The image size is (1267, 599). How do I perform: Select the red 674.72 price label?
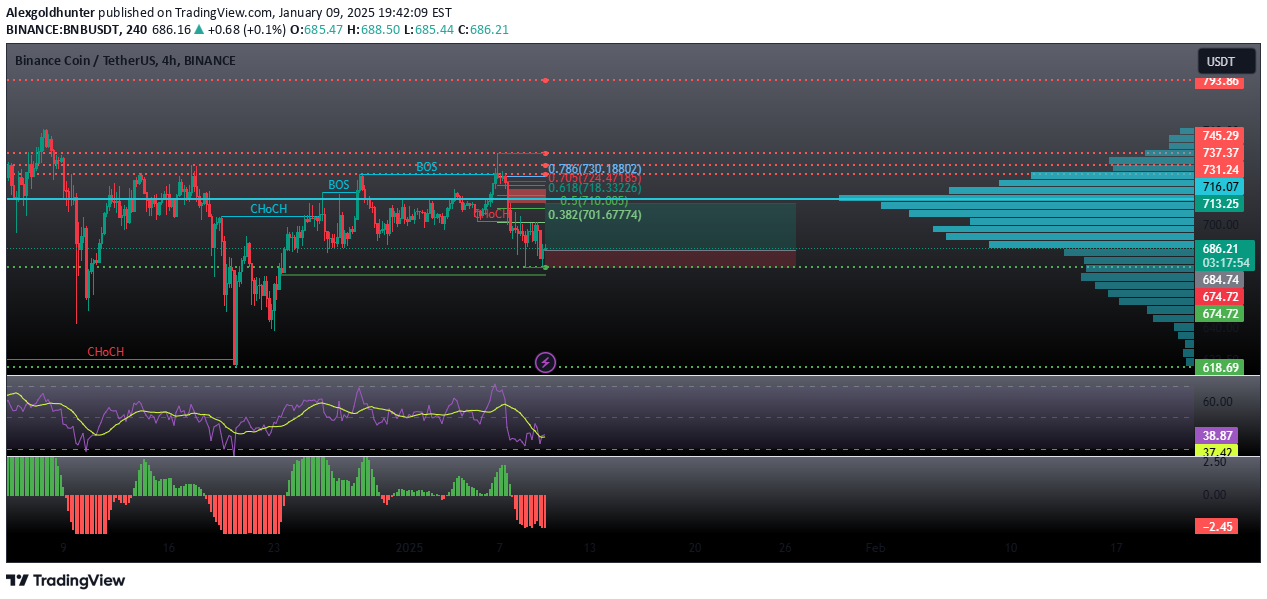[x=1220, y=297]
